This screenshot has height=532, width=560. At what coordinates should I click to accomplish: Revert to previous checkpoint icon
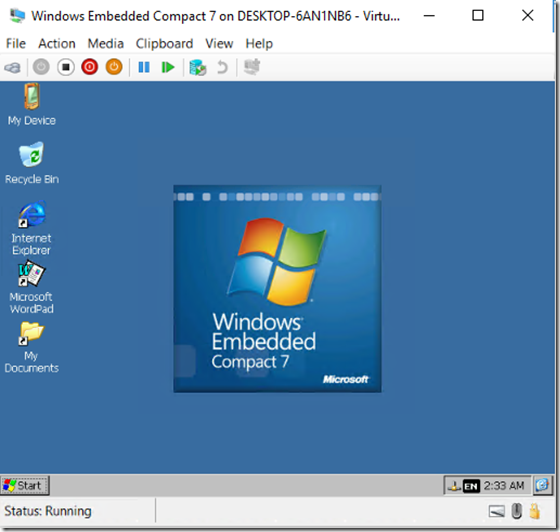[222, 67]
